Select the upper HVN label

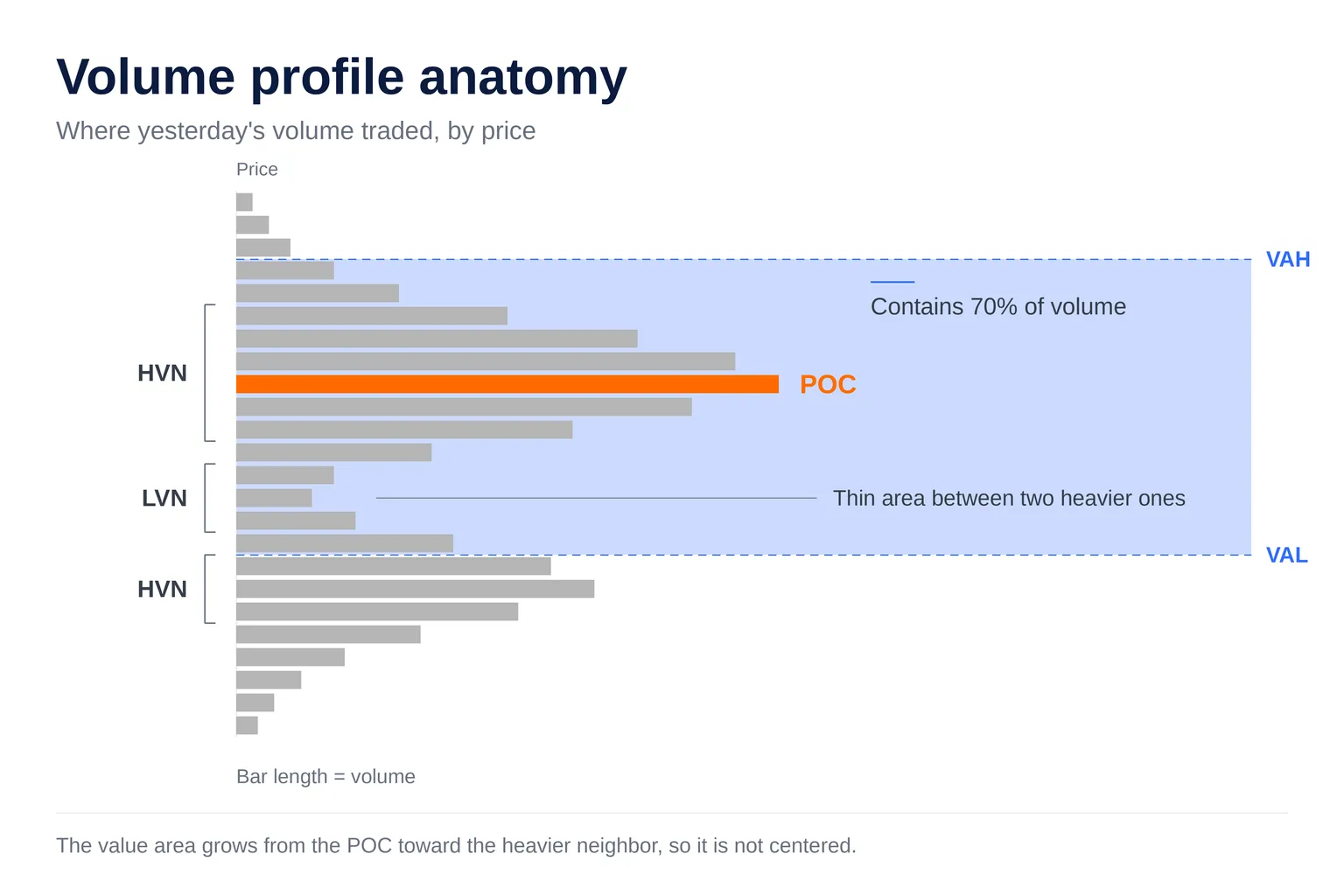(162, 373)
